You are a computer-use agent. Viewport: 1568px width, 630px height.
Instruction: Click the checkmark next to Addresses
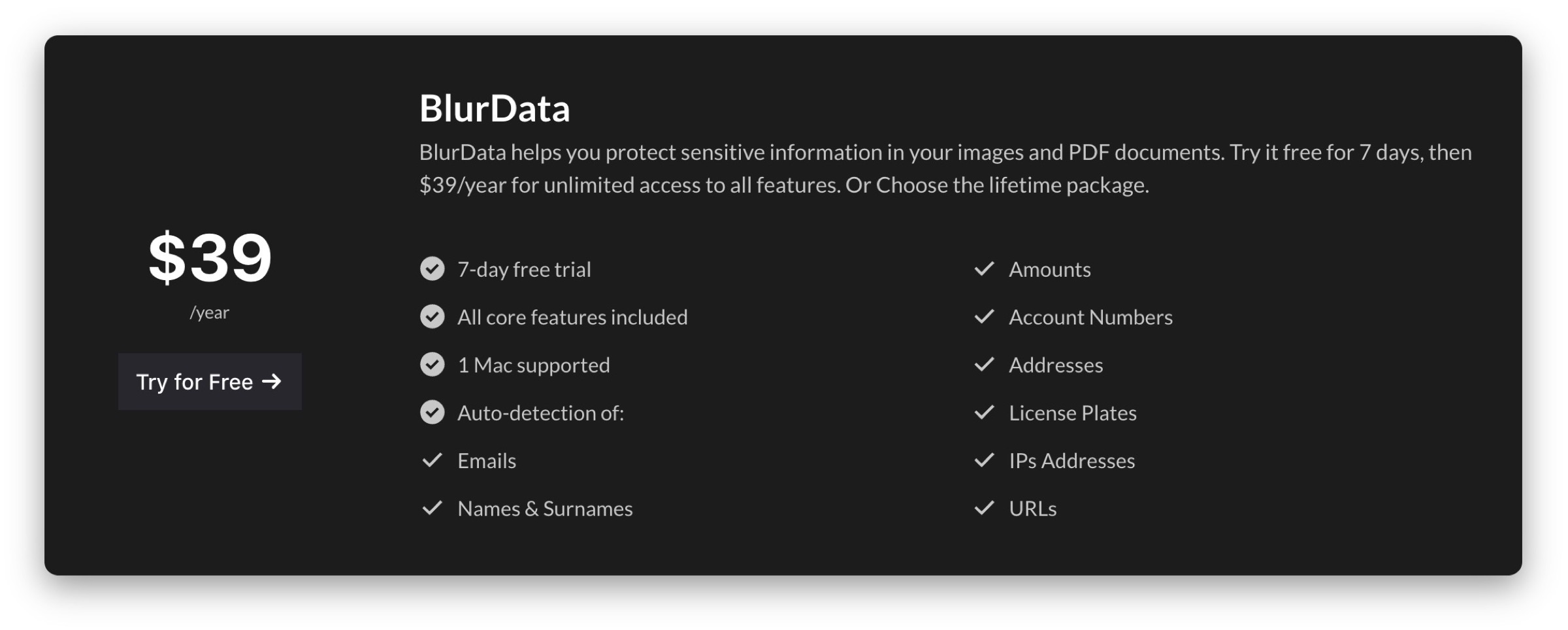coord(984,364)
